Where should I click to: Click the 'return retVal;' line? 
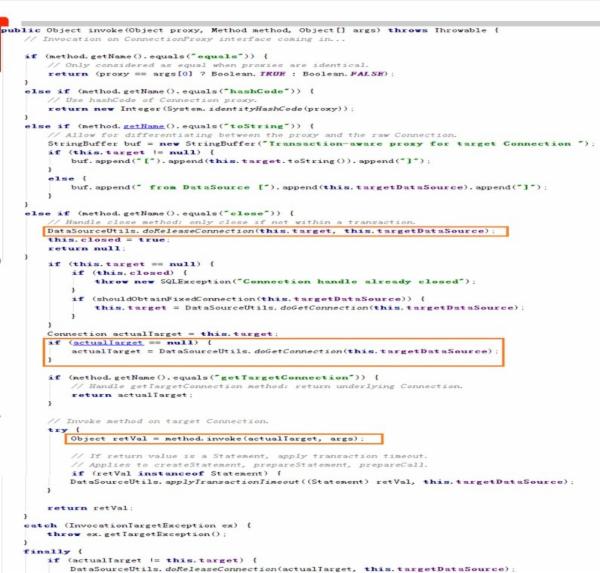(x=90, y=508)
